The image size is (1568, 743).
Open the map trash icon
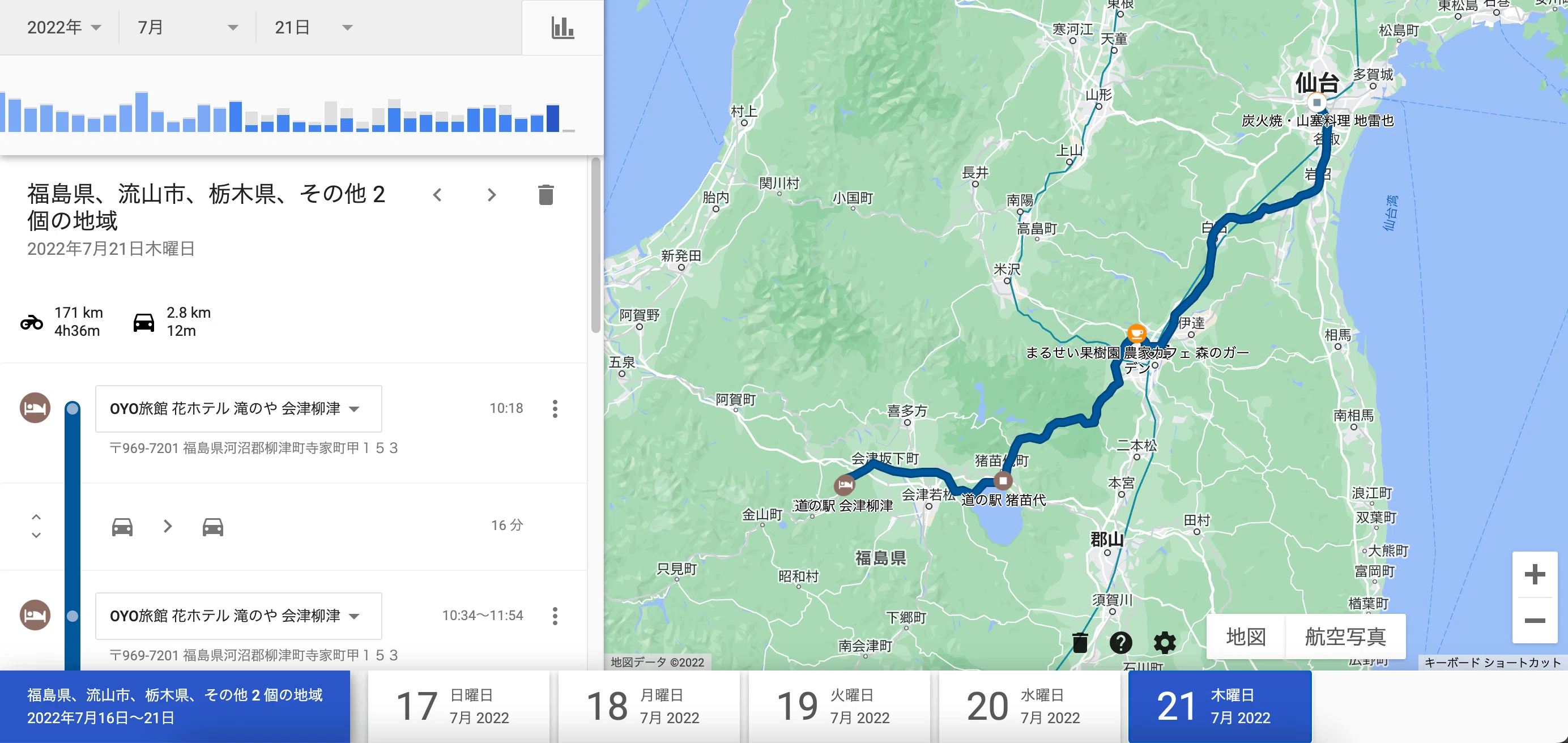pyautogui.click(x=1080, y=643)
